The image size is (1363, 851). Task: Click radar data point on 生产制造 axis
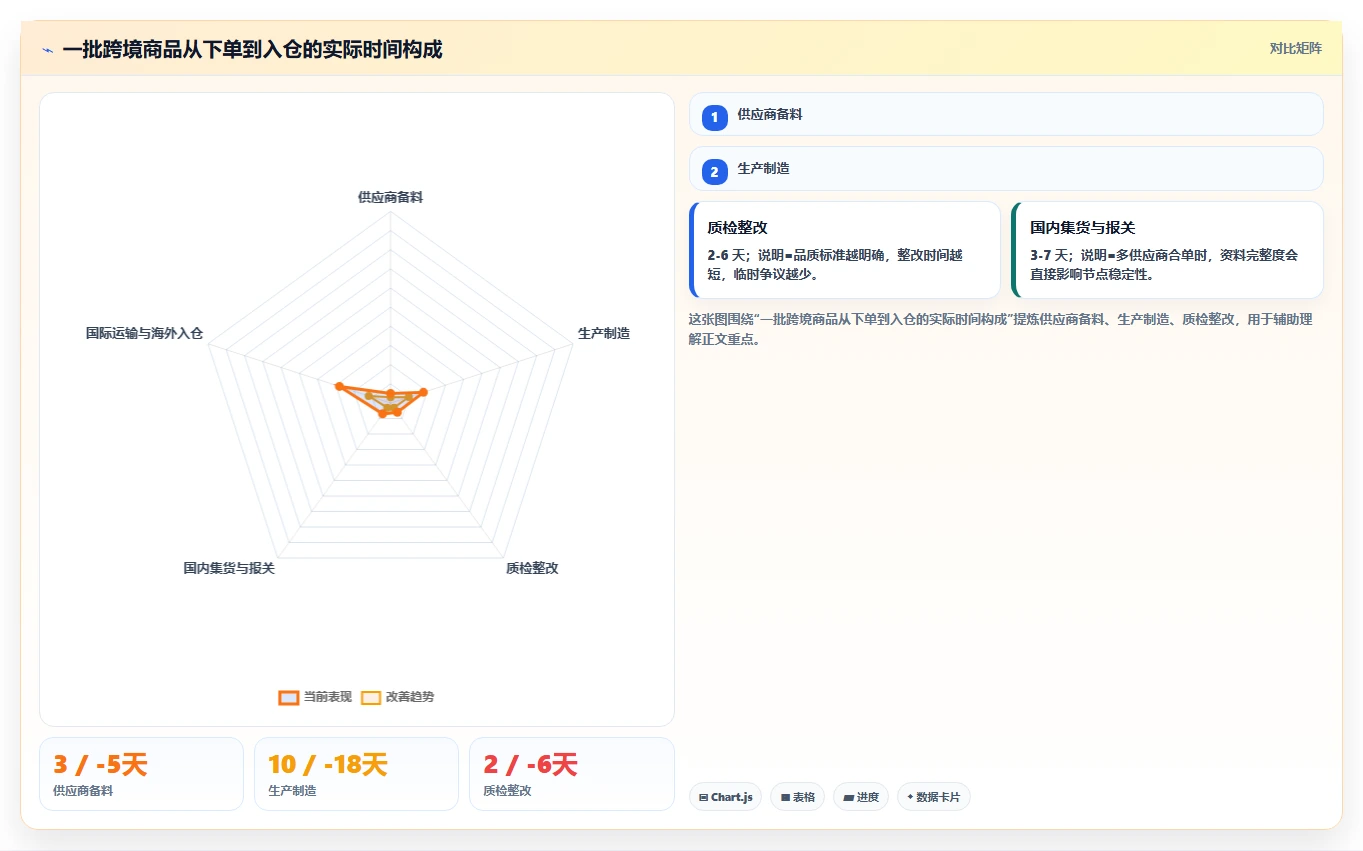423,392
